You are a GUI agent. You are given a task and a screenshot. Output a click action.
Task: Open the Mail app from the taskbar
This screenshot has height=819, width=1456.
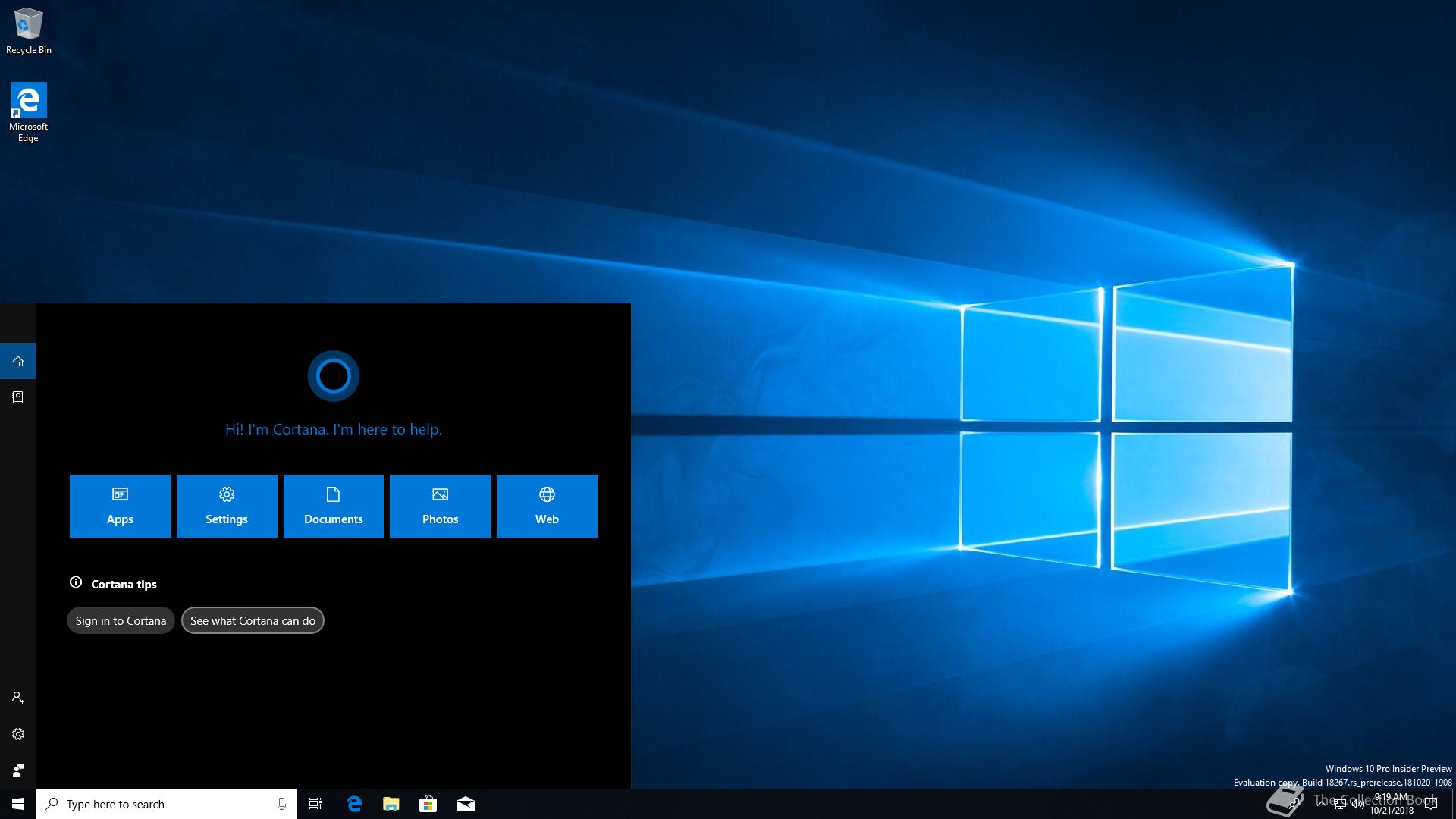[x=466, y=804]
